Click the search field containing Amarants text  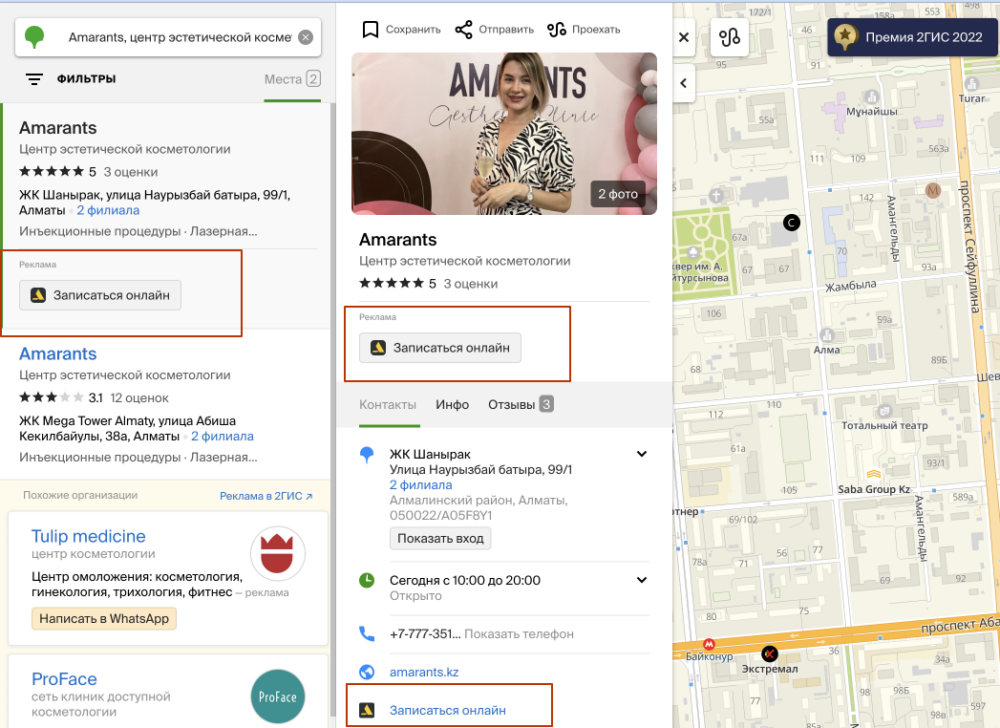point(168,38)
